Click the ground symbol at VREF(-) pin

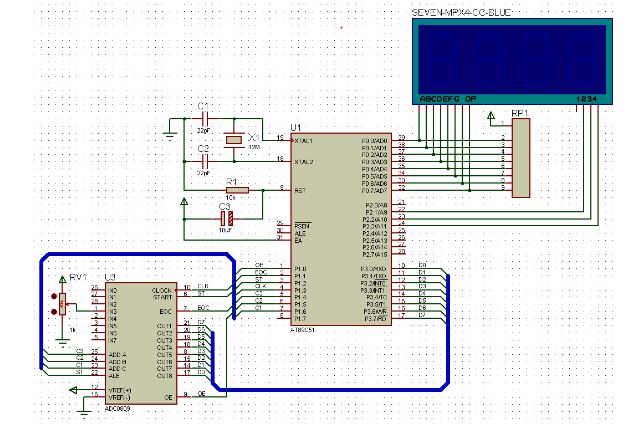84,414
